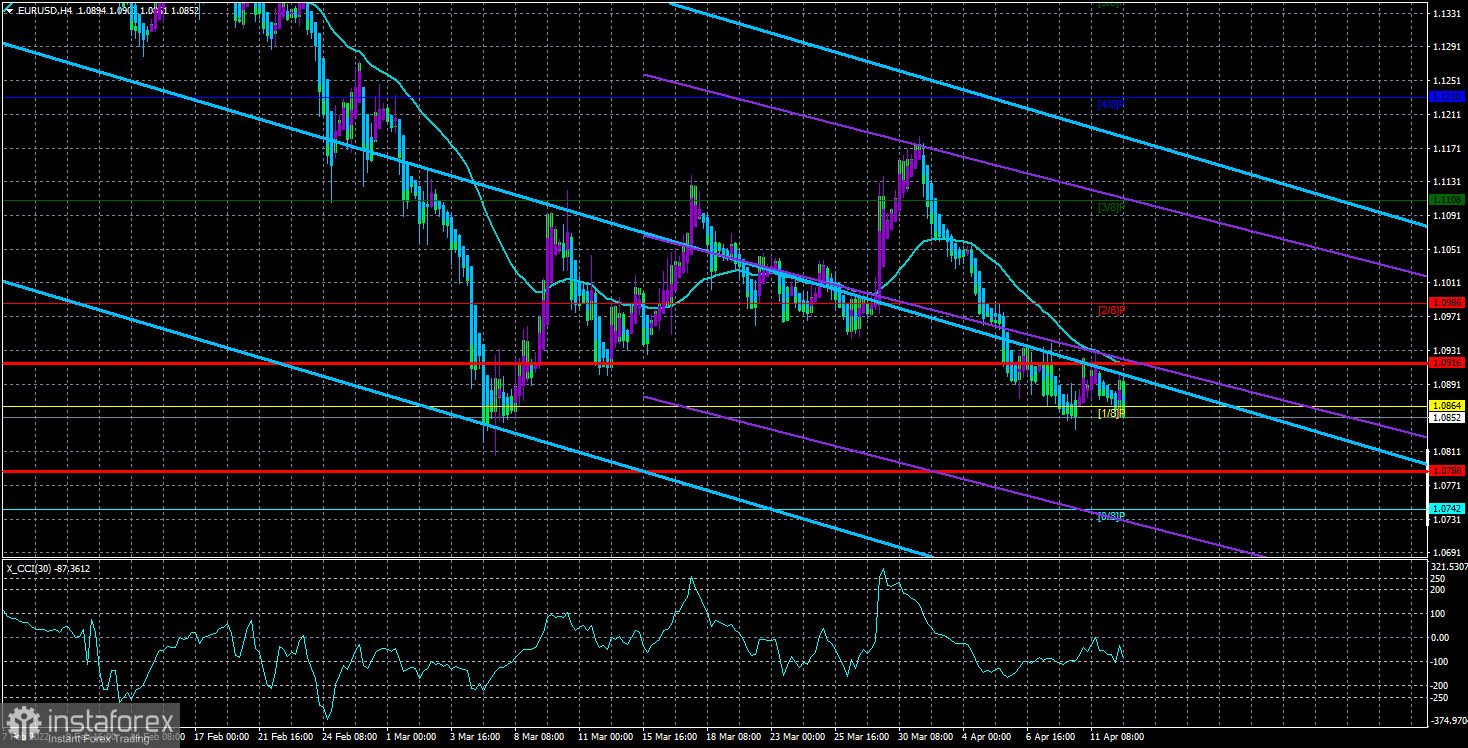Click the green 1.1108 price tag

[x=1447, y=200]
